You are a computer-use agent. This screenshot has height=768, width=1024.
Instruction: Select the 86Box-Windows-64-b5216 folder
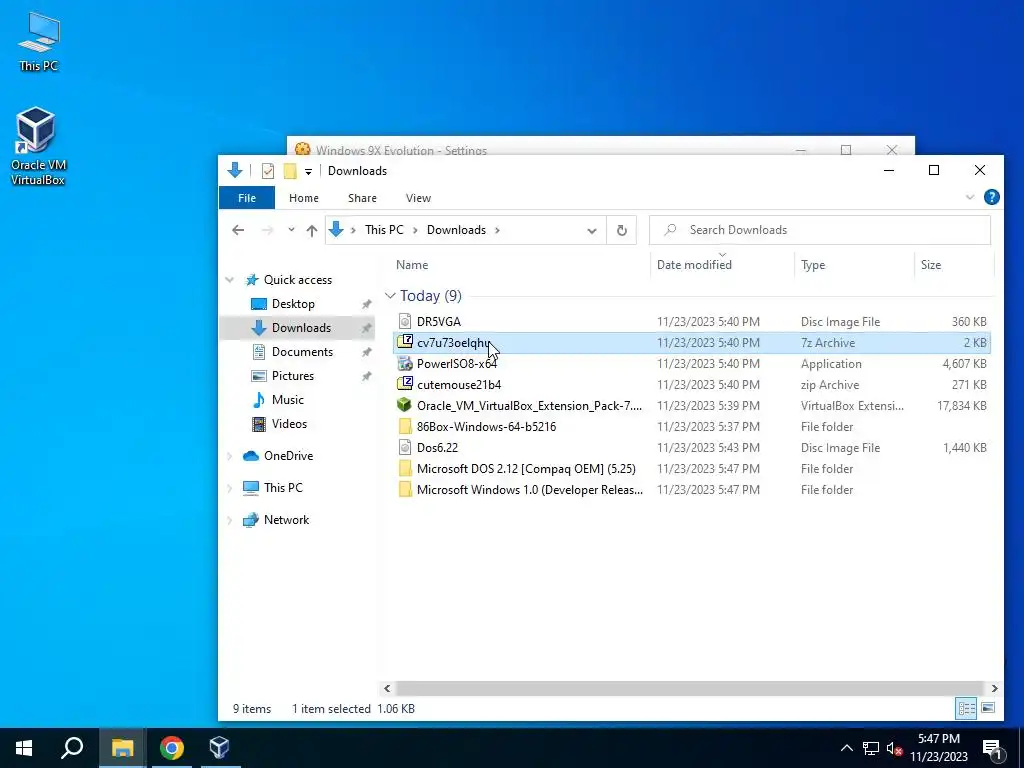(692, 426)
